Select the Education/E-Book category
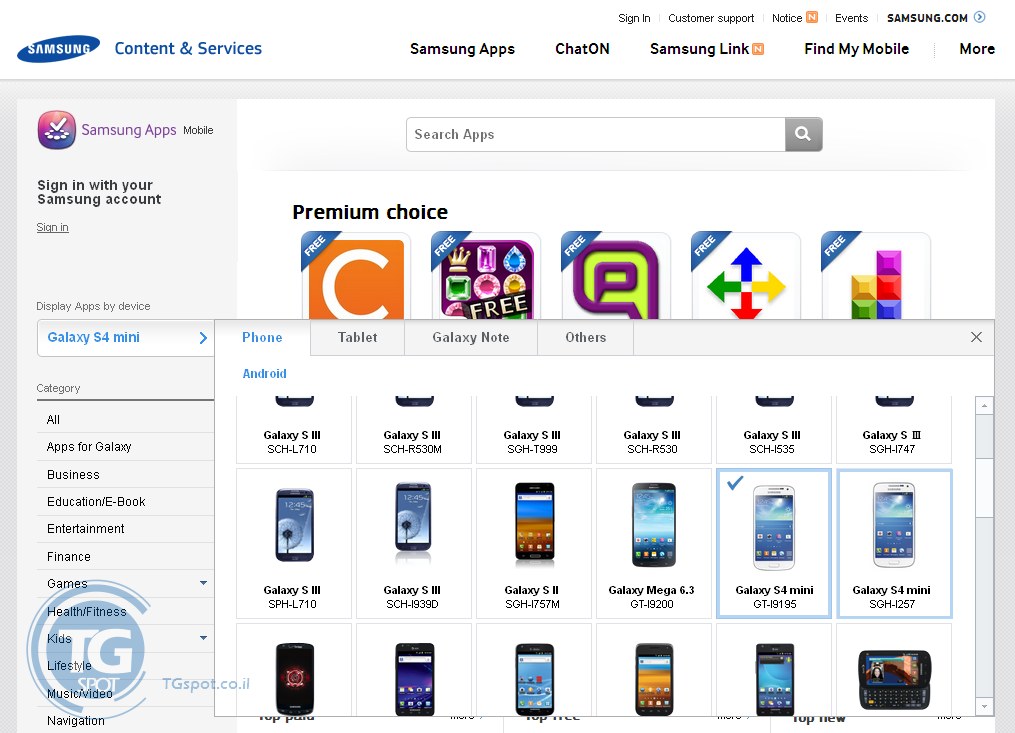 coord(125,502)
